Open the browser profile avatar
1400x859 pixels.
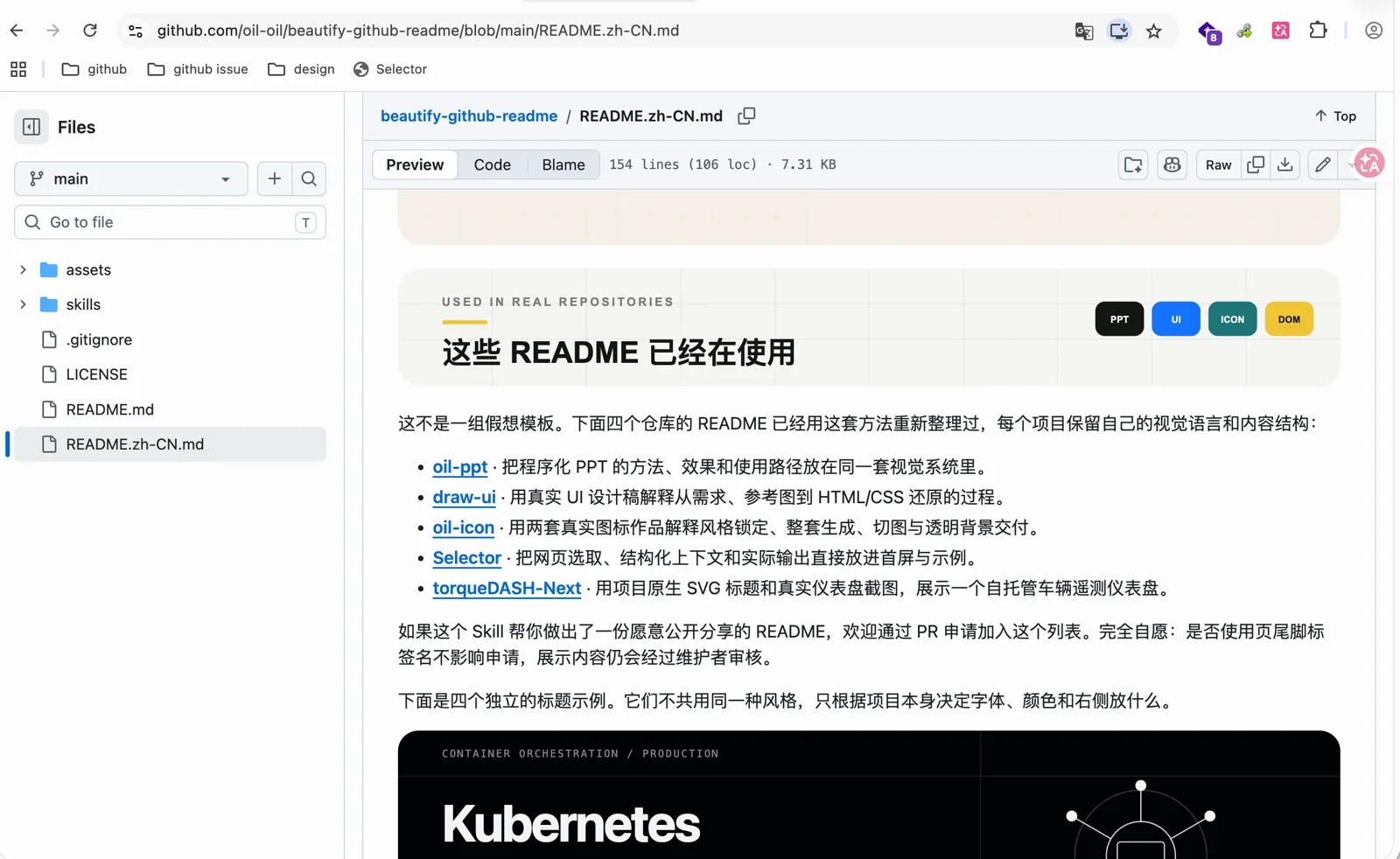point(1374,31)
